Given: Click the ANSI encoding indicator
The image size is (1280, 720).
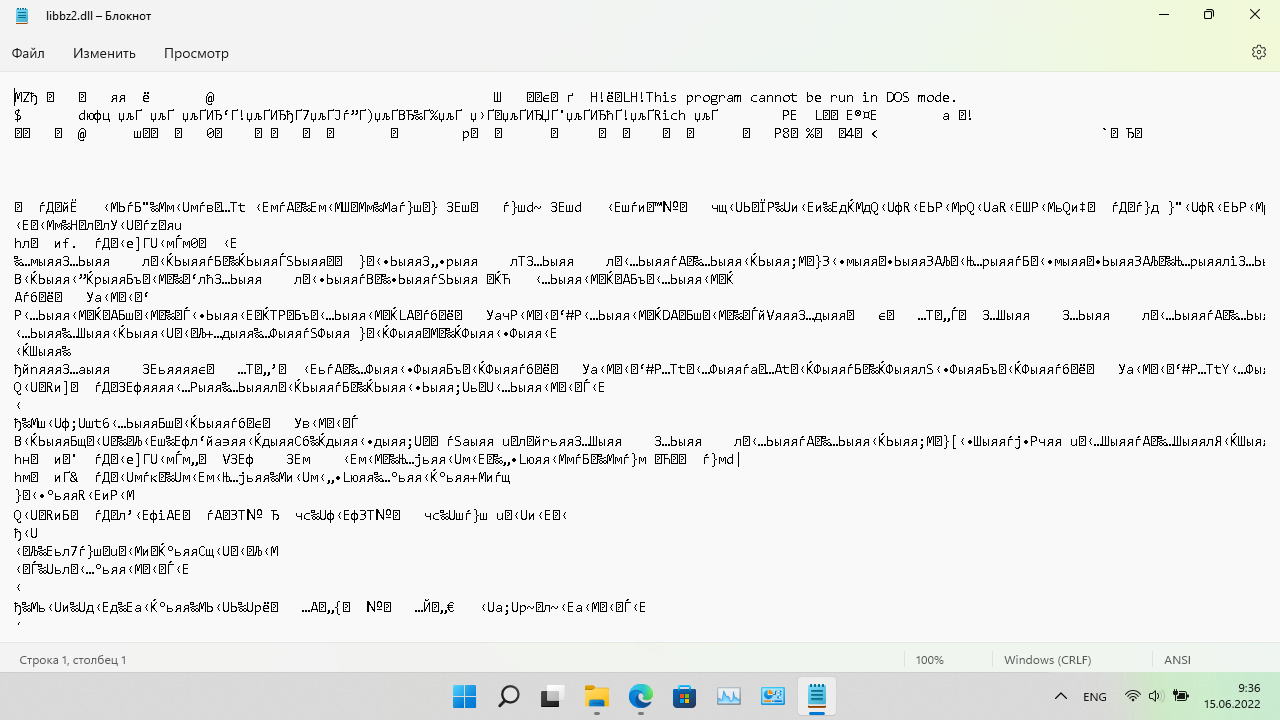Looking at the screenshot, I should [x=1177, y=660].
